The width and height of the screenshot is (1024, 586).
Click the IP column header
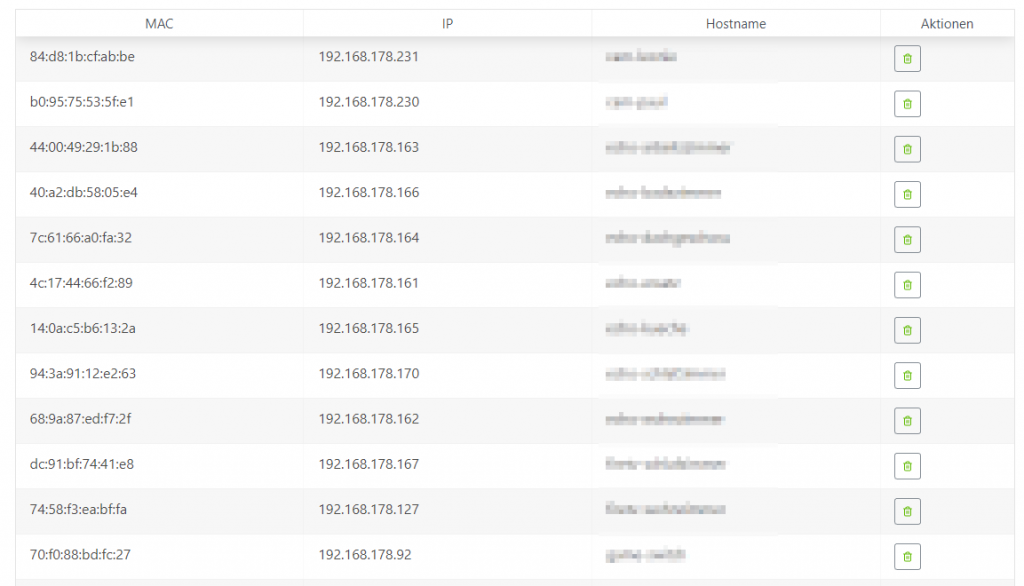pos(447,24)
